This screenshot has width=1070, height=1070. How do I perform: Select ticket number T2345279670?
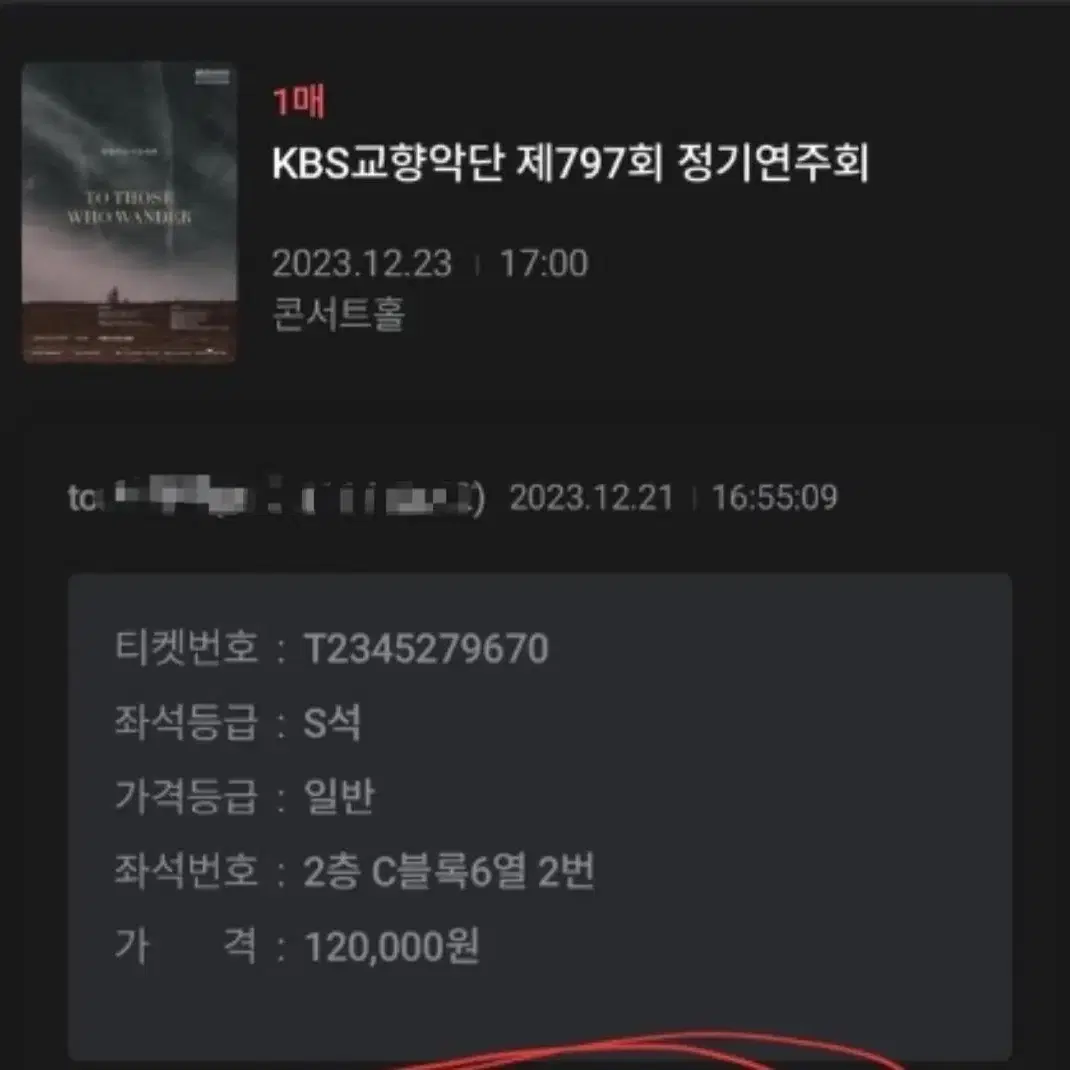pos(426,648)
